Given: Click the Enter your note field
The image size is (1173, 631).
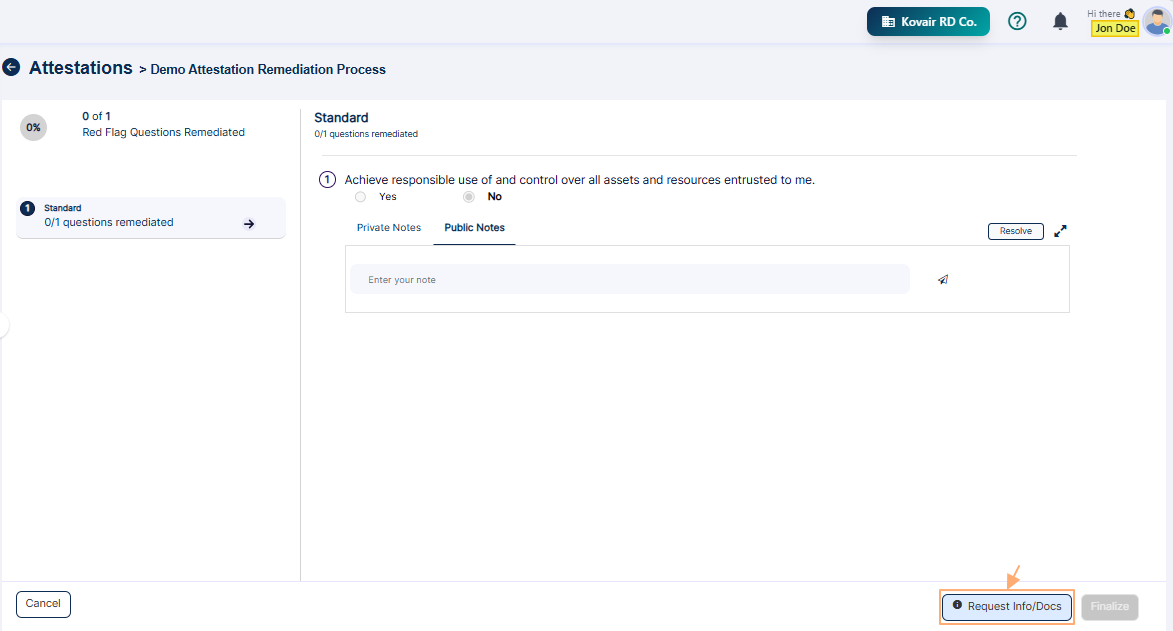Looking at the screenshot, I should click(630, 279).
